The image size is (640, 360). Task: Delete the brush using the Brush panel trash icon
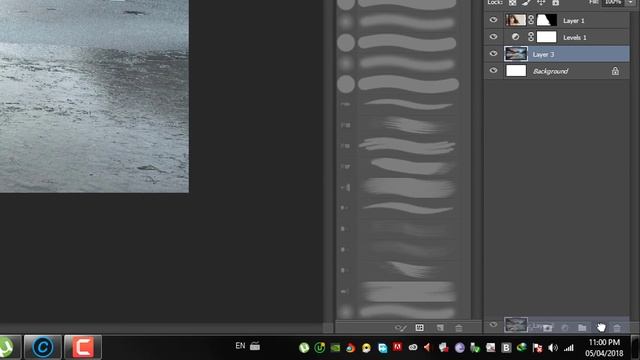[459, 327]
